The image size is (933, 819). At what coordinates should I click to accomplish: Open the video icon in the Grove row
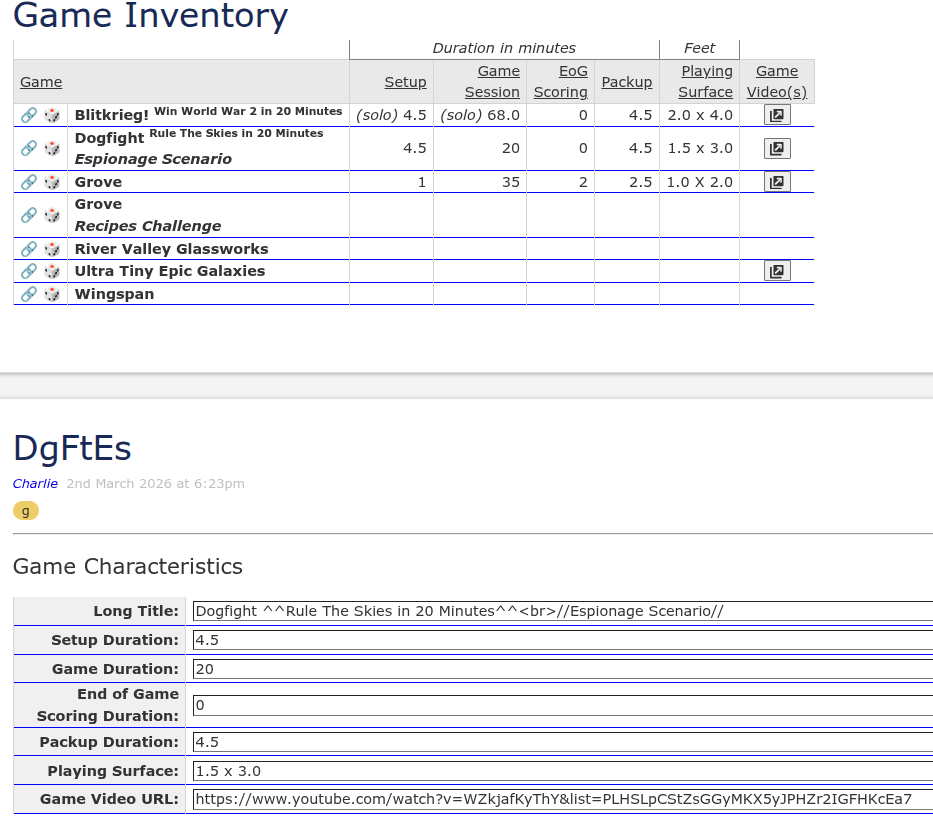coord(777,182)
